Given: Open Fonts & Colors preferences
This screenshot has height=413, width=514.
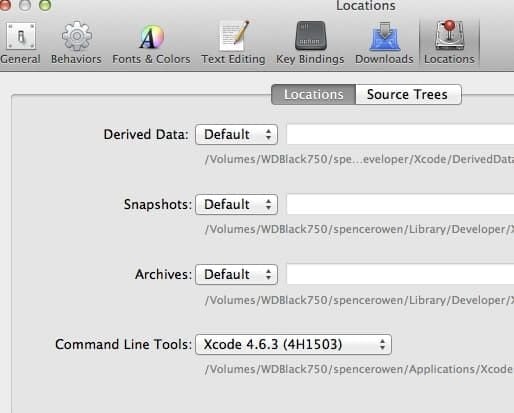Looking at the screenshot, I should pyautogui.click(x=151, y=43).
